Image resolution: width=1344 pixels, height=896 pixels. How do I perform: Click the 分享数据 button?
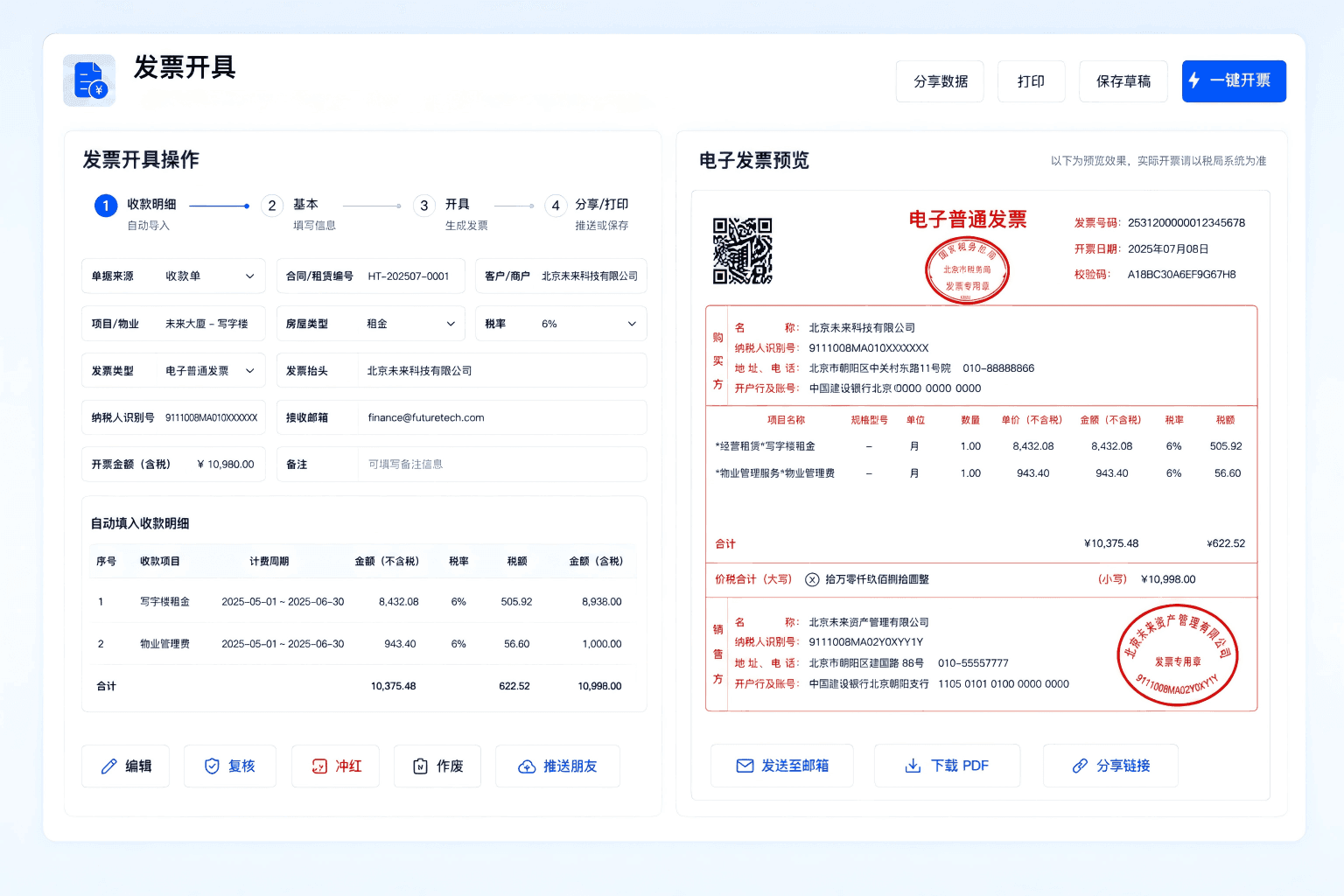pyautogui.click(x=940, y=81)
